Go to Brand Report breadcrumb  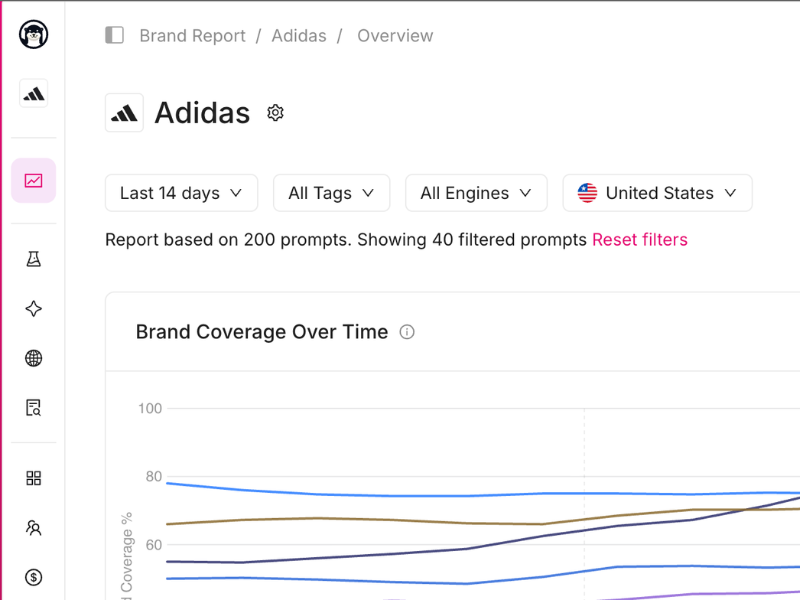pyautogui.click(x=192, y=36)
